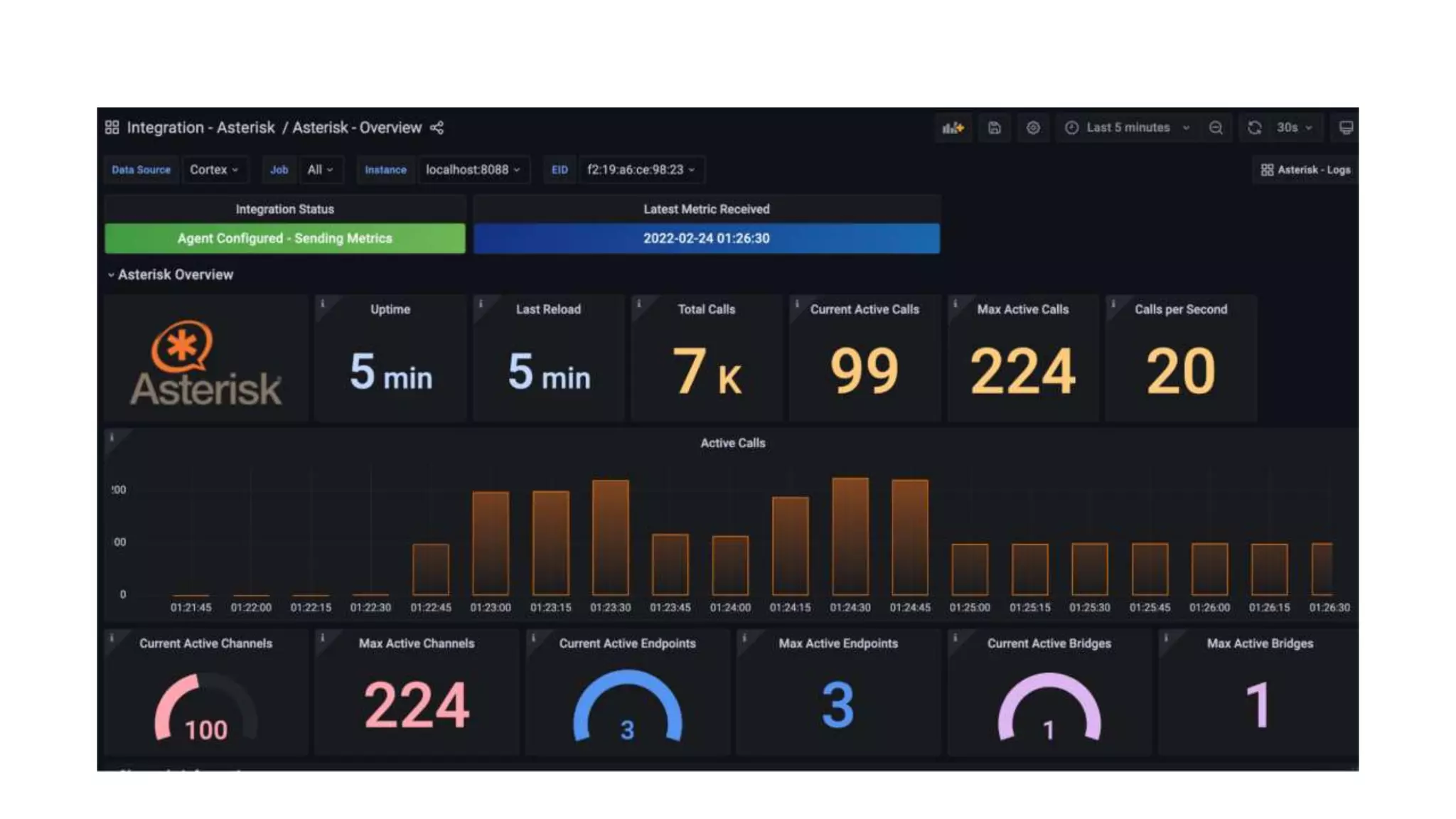Screen dimensions: 1456x819
Task: Open the Last 5 minutes time picker
Action: (1128, 127)
